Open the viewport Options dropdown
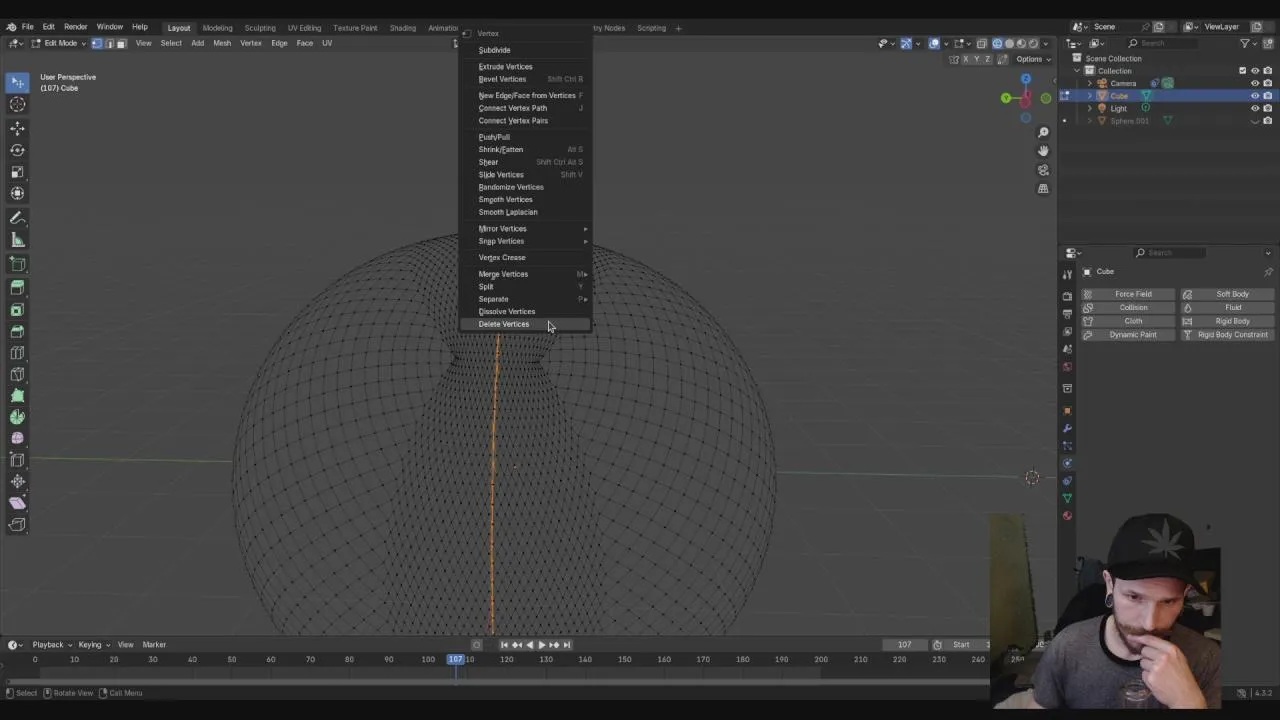The width and height of the screenshot is (1280, 720). tap(1032, 59)
